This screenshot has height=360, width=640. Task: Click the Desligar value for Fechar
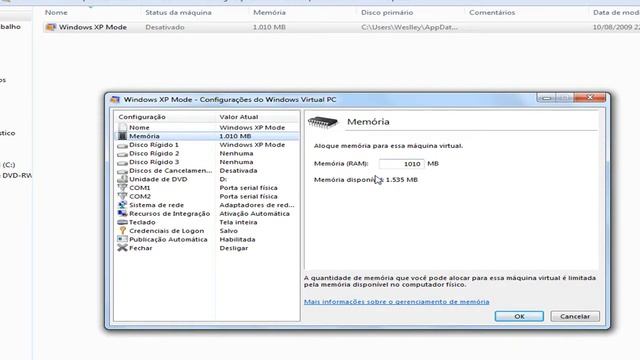click(x=234, y=248)
